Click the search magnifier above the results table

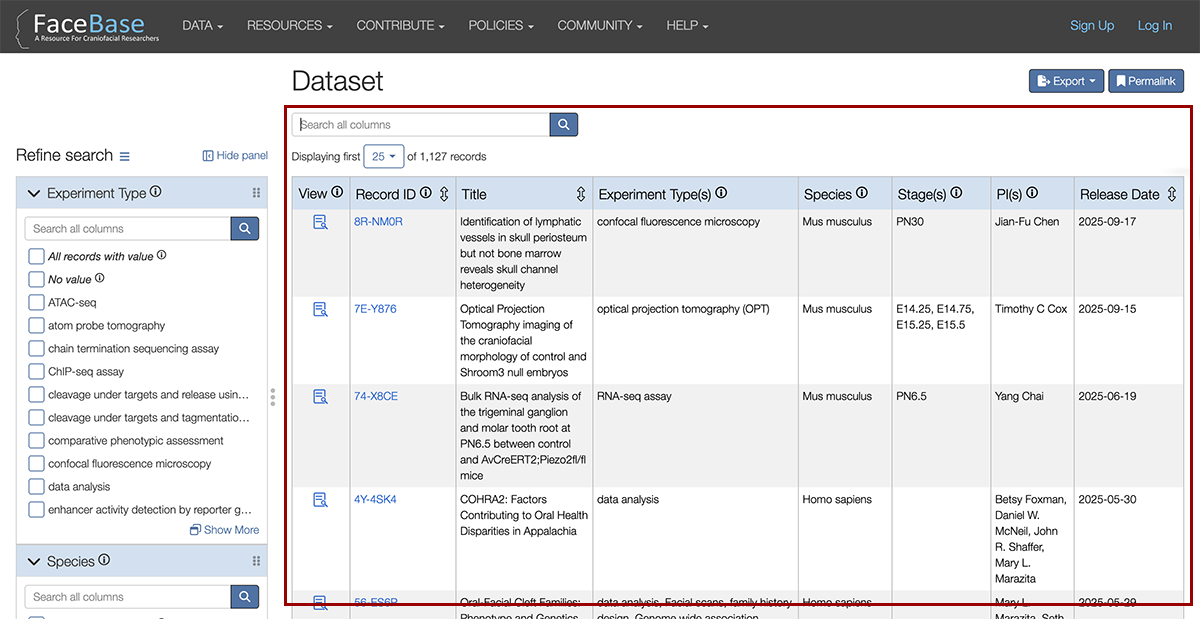point(562,124)
